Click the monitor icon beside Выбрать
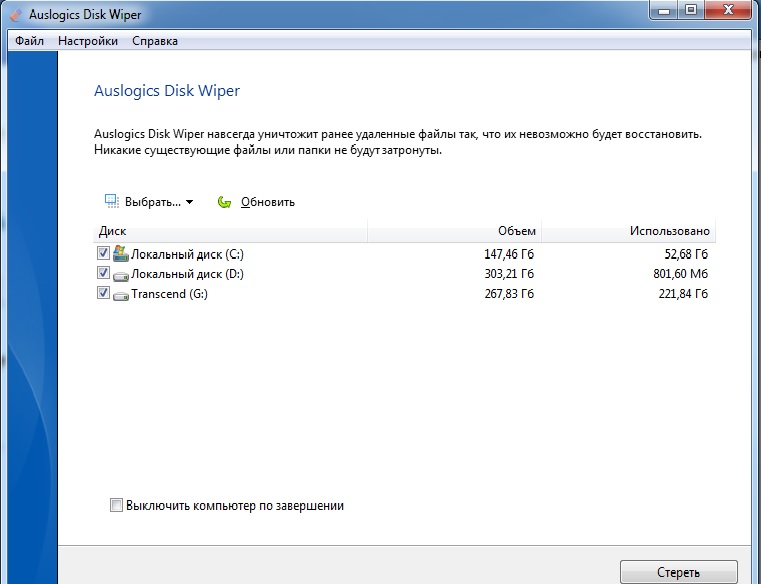Screen dimensions: 761x584 click(x=112, y=202)
